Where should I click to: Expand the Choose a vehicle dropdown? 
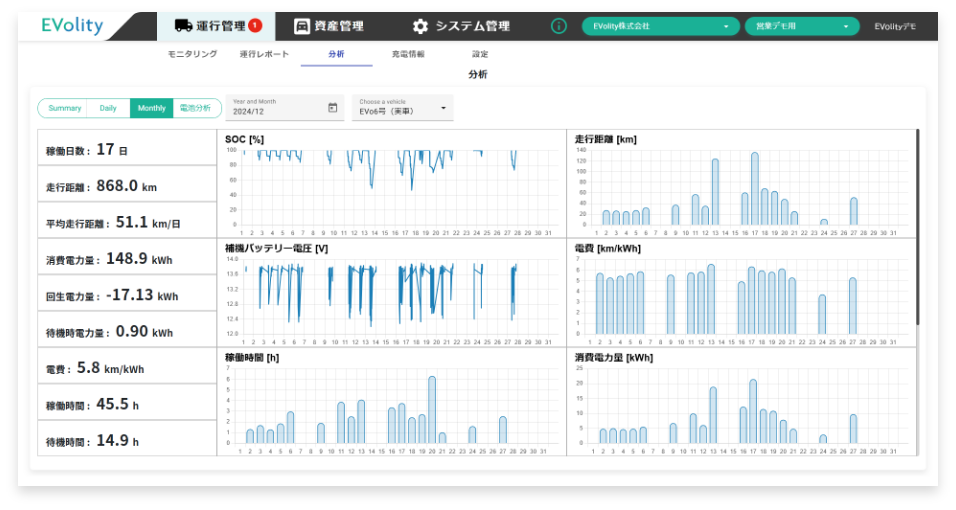coord(402,107)
